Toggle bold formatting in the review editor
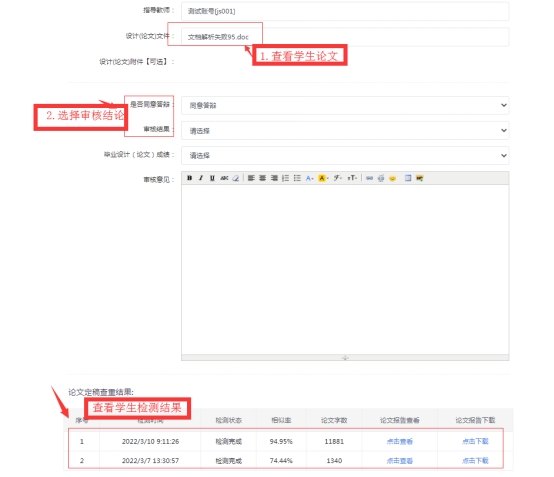Viewport: 554px width, 477px height. point(190,178)
